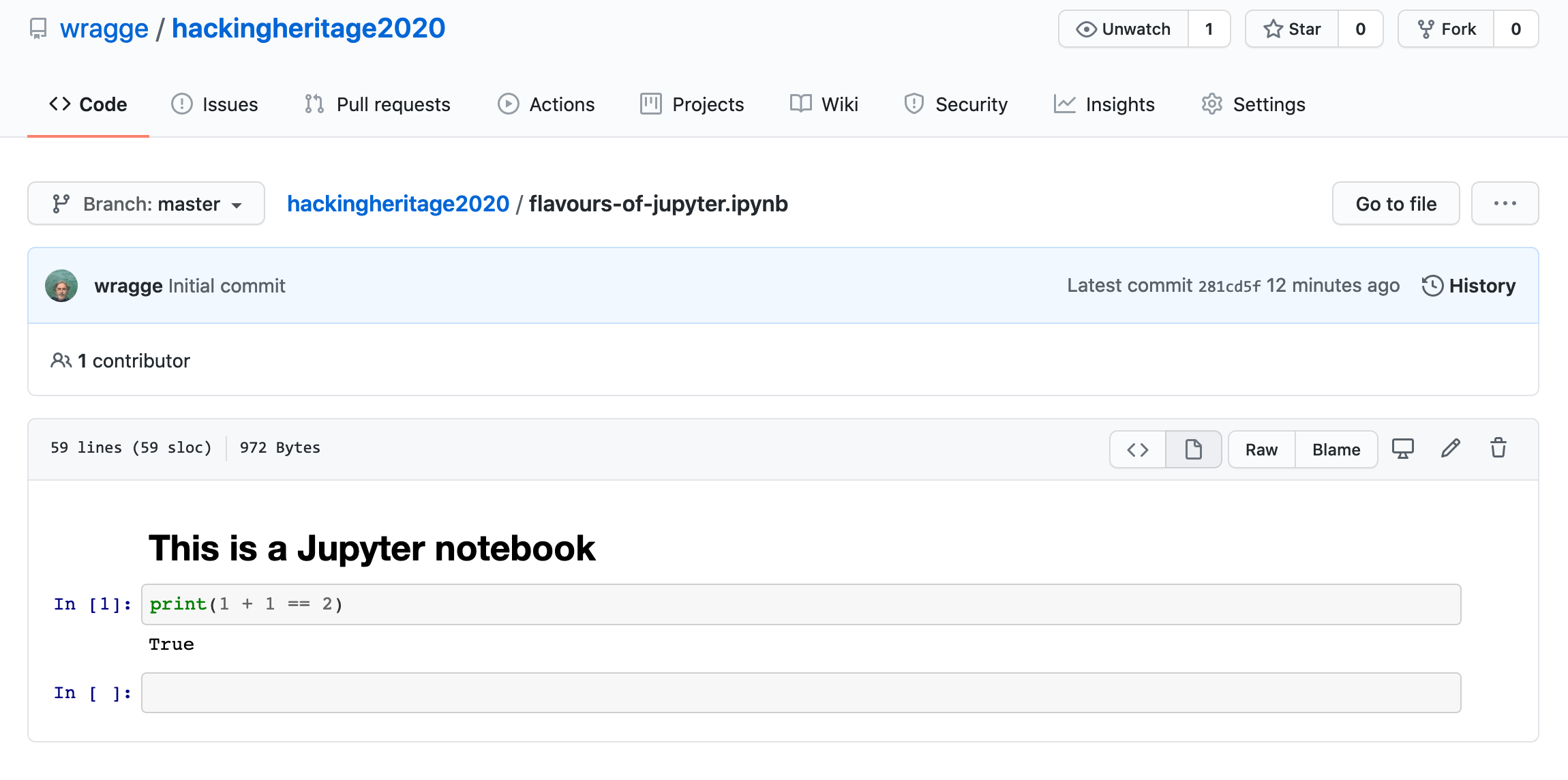The image size is (1568, 780).
Task: Click the Raw button
Action: [1261, 449]
